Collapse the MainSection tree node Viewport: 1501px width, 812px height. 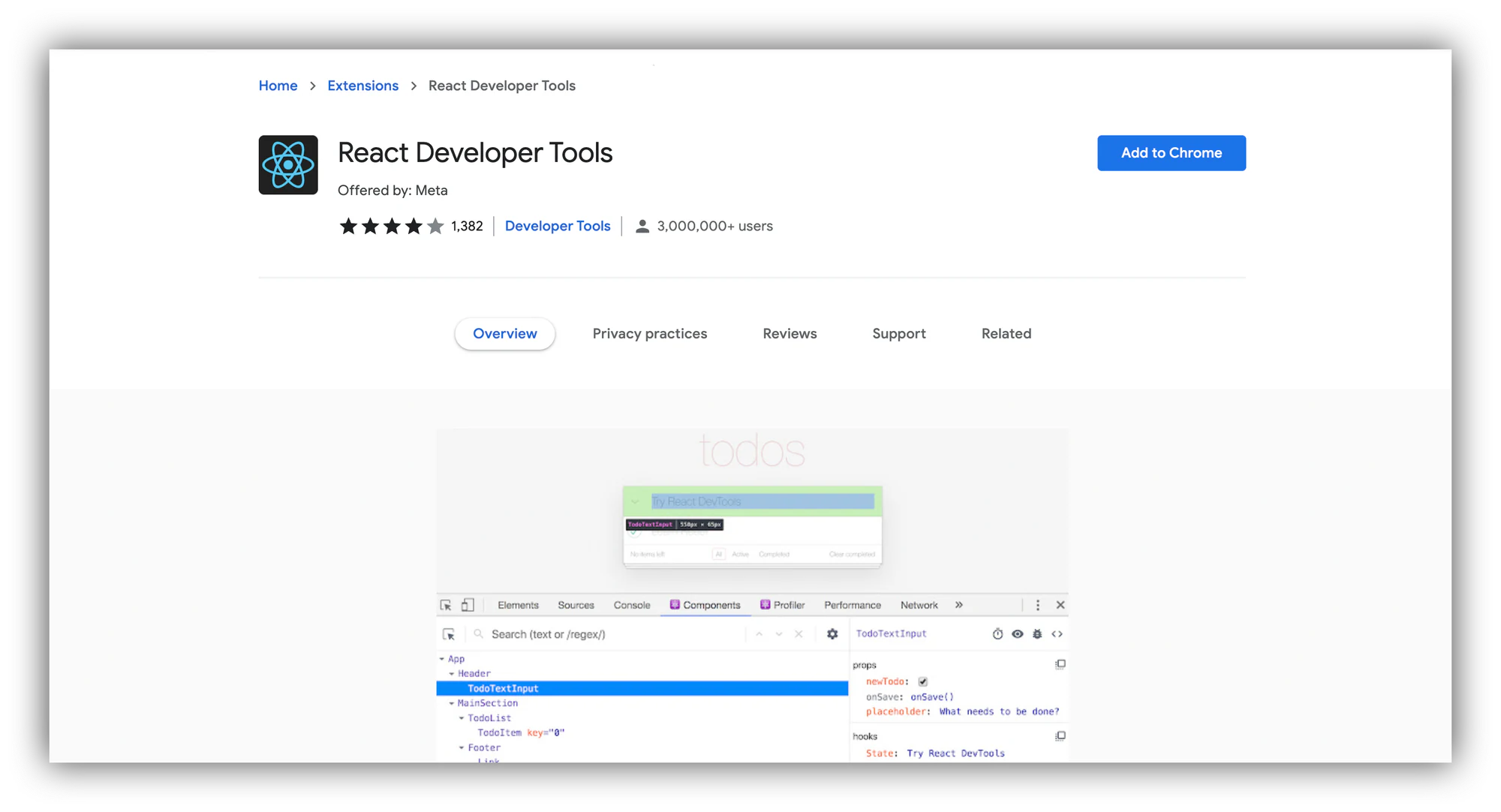point(452,703)
